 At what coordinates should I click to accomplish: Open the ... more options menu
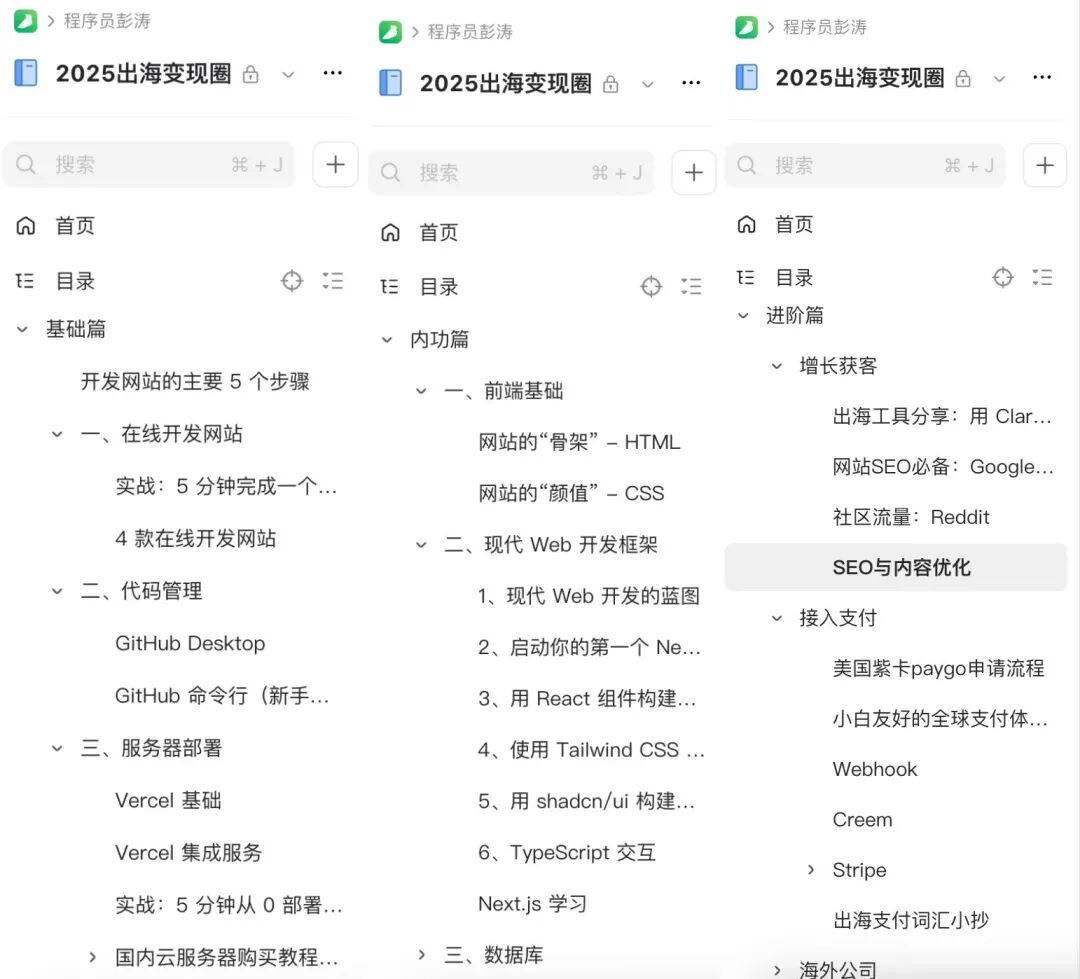coord(333,73)
